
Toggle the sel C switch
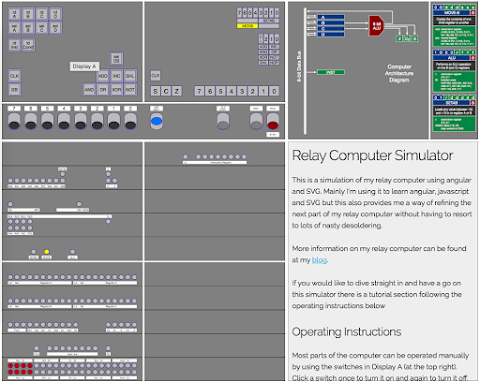42,28
